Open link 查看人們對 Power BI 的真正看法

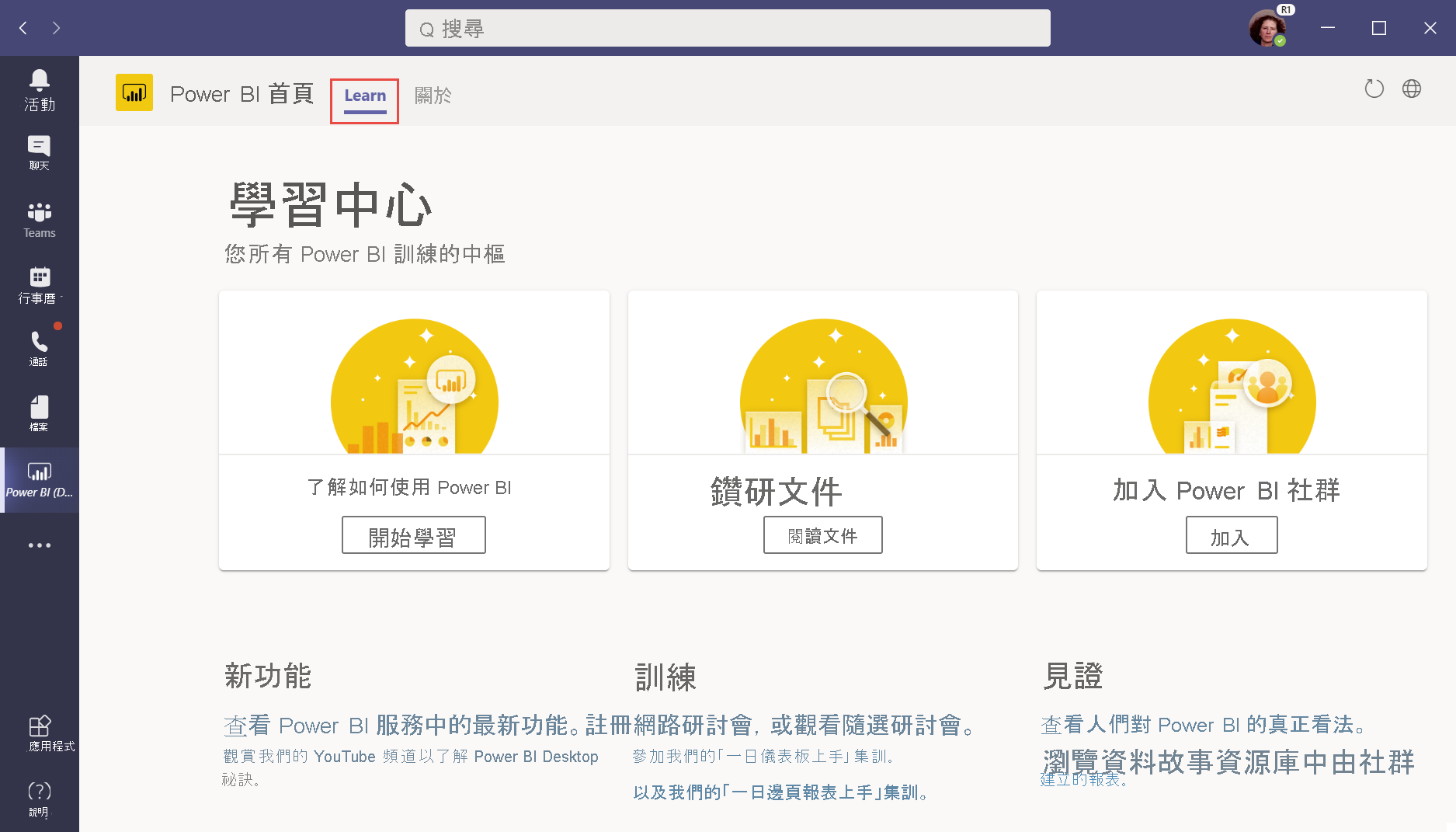tap(1204, 725)
